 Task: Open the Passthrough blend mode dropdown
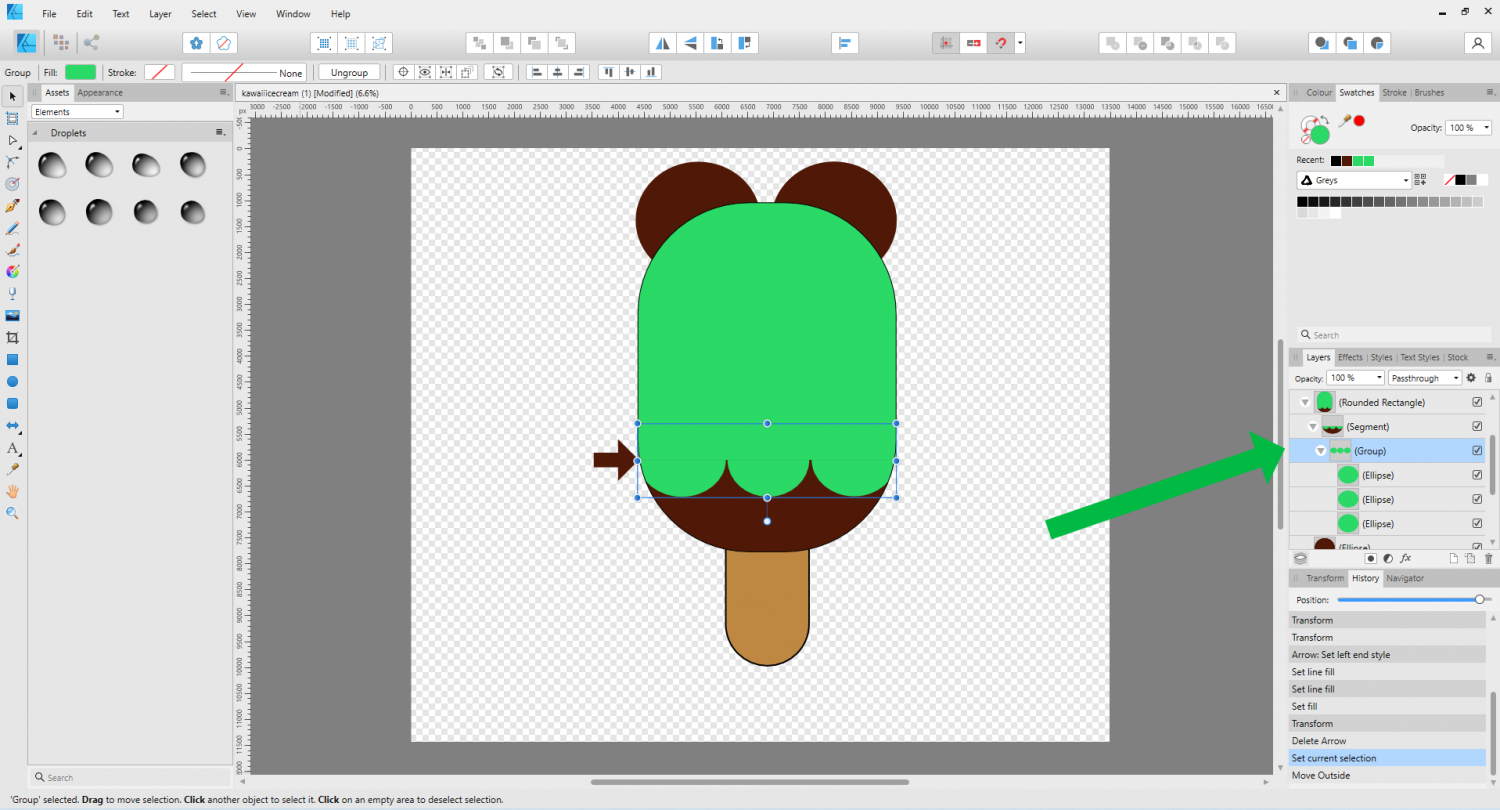pyautogui.click(x=1424, y=378)
